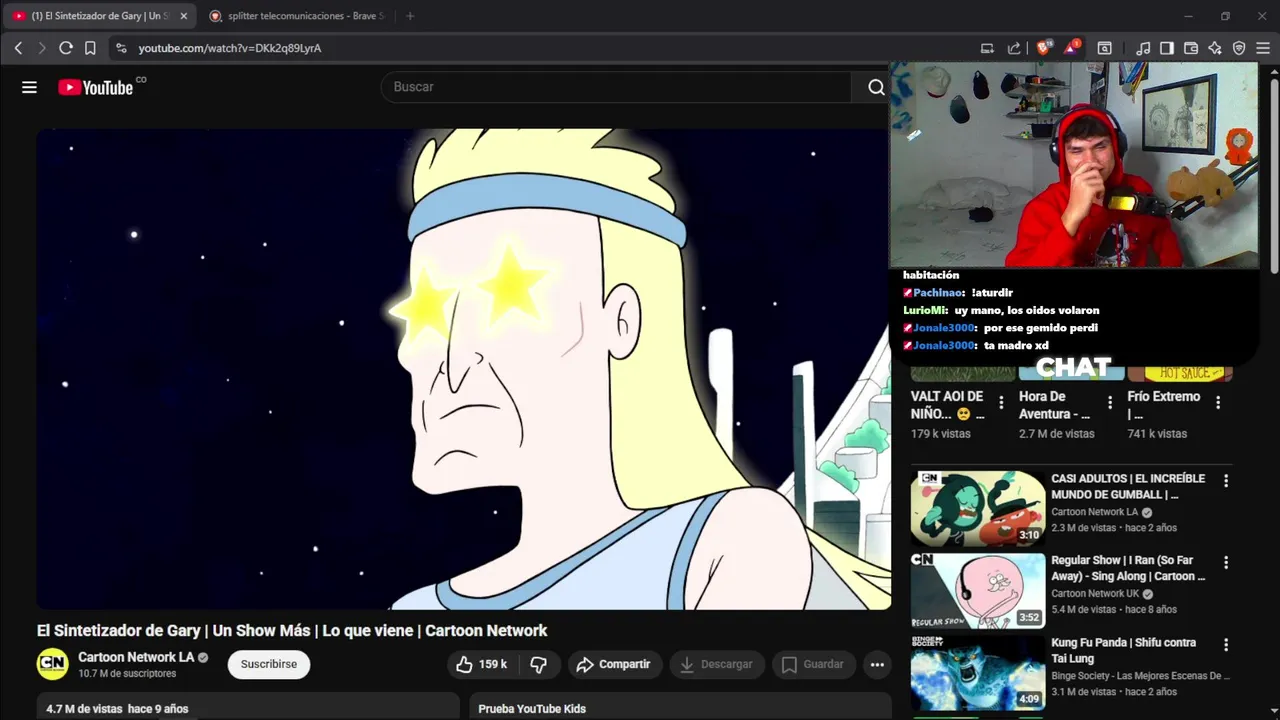Open Kung Fu Panda Shifu contra Tai Lung title

(1124, 650)
